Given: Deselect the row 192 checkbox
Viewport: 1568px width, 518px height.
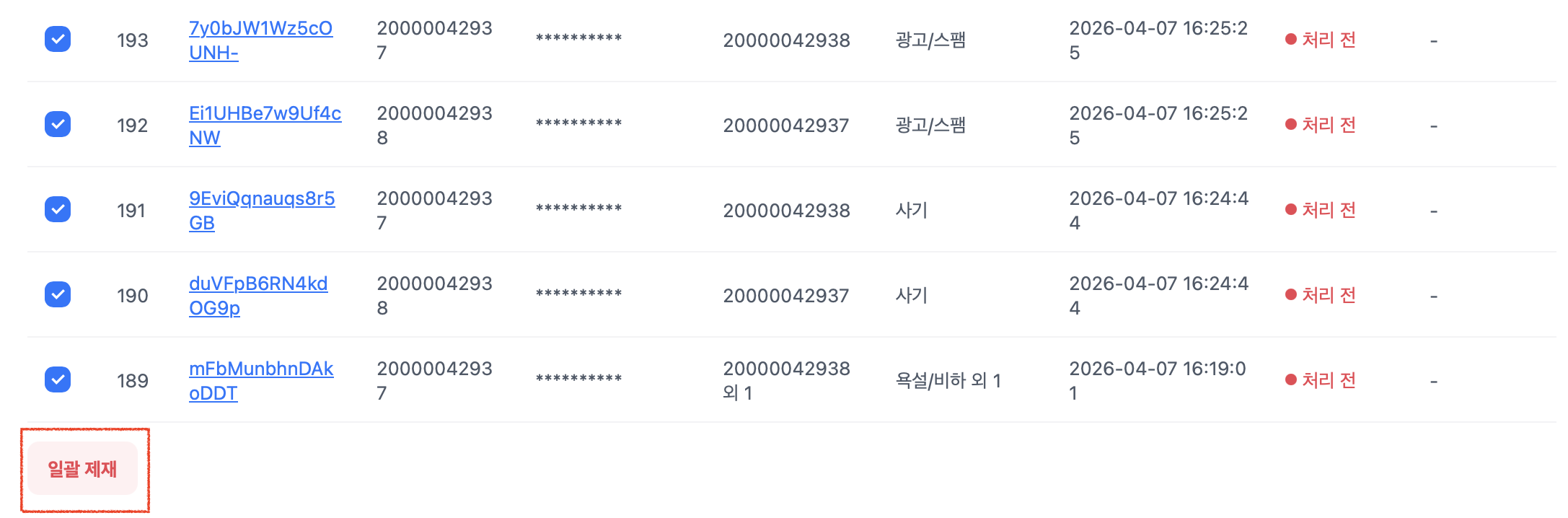Looking at the screenshot, I should [x=58, y=125].
